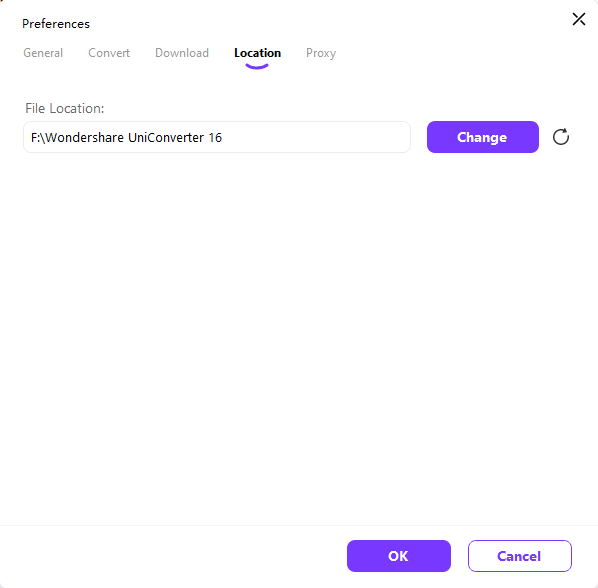598x588 pixels.
Task: Click the 'File Location:' label
Action: tap(64, 108)
